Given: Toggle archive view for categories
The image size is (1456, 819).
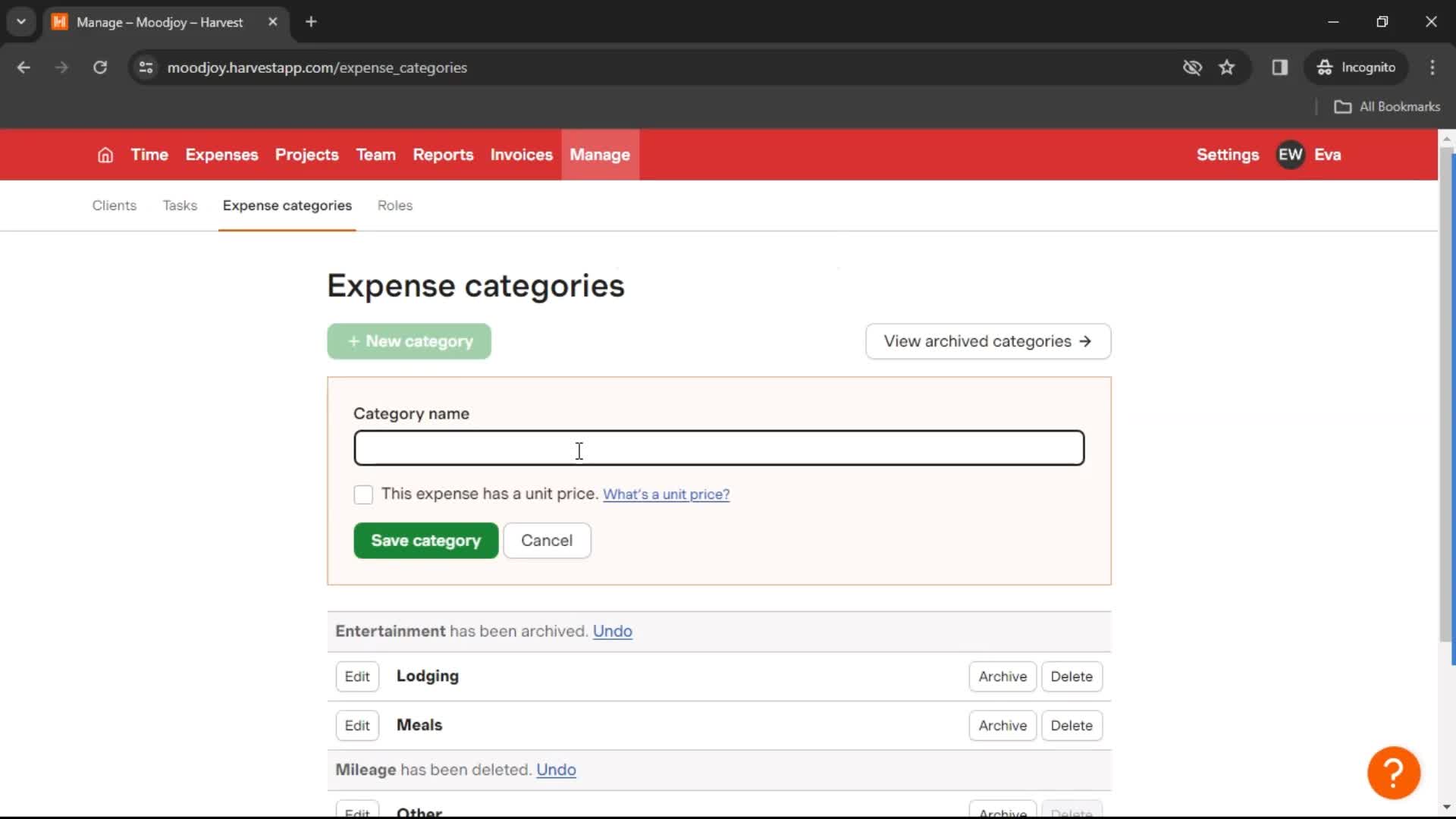Looking at the screenshot, I should [x=987, y=341].
